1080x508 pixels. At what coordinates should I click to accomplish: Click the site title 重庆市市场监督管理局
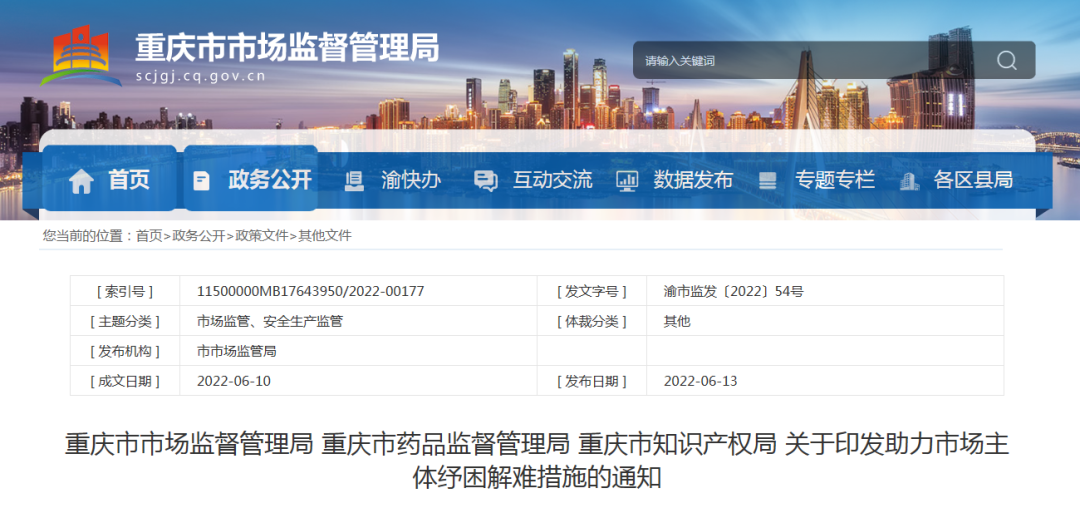pyautogui.click(x=287, y=46)
